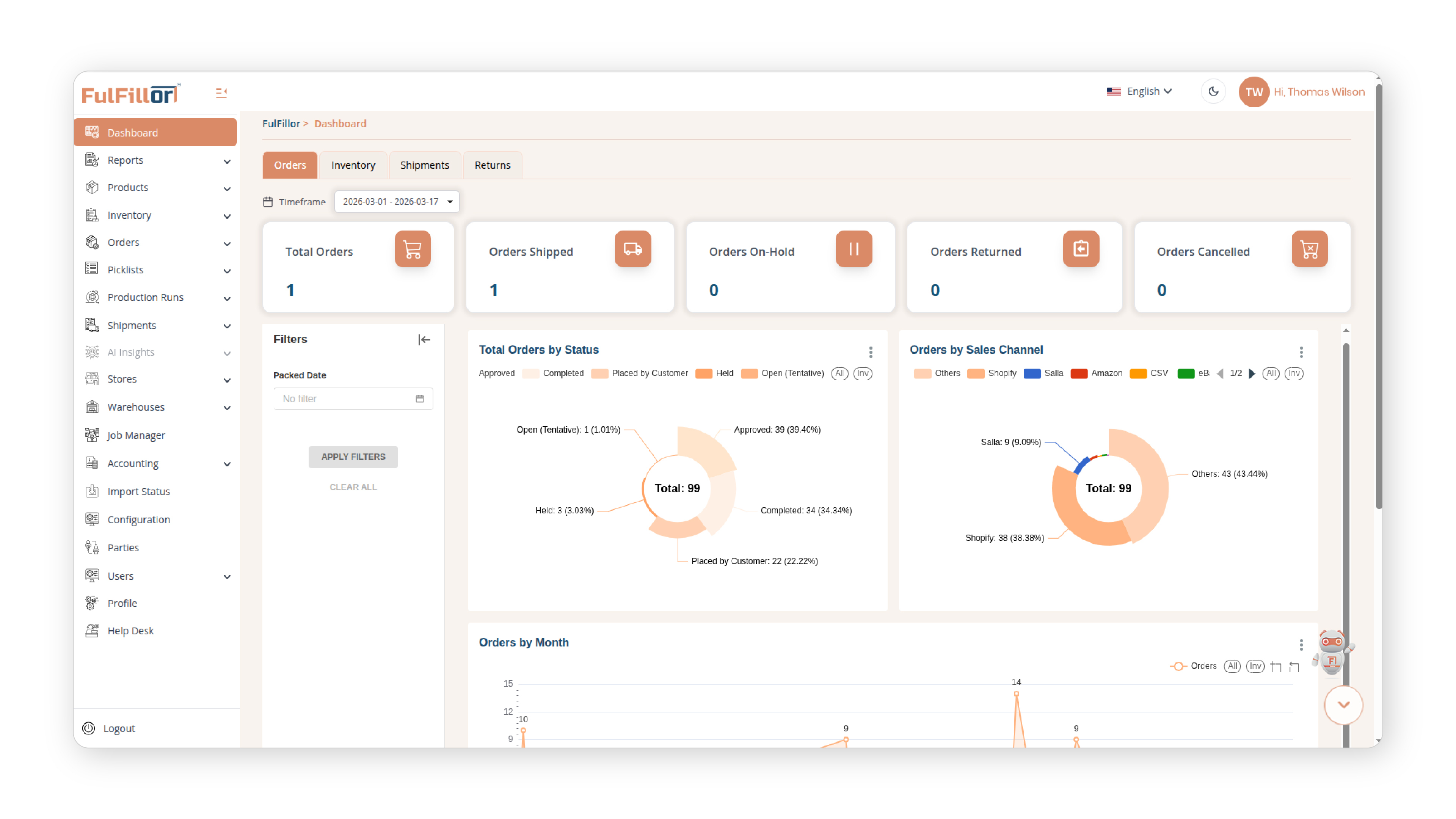Open the English language dropdown
1456x819 pixels.
(1146, 91)
